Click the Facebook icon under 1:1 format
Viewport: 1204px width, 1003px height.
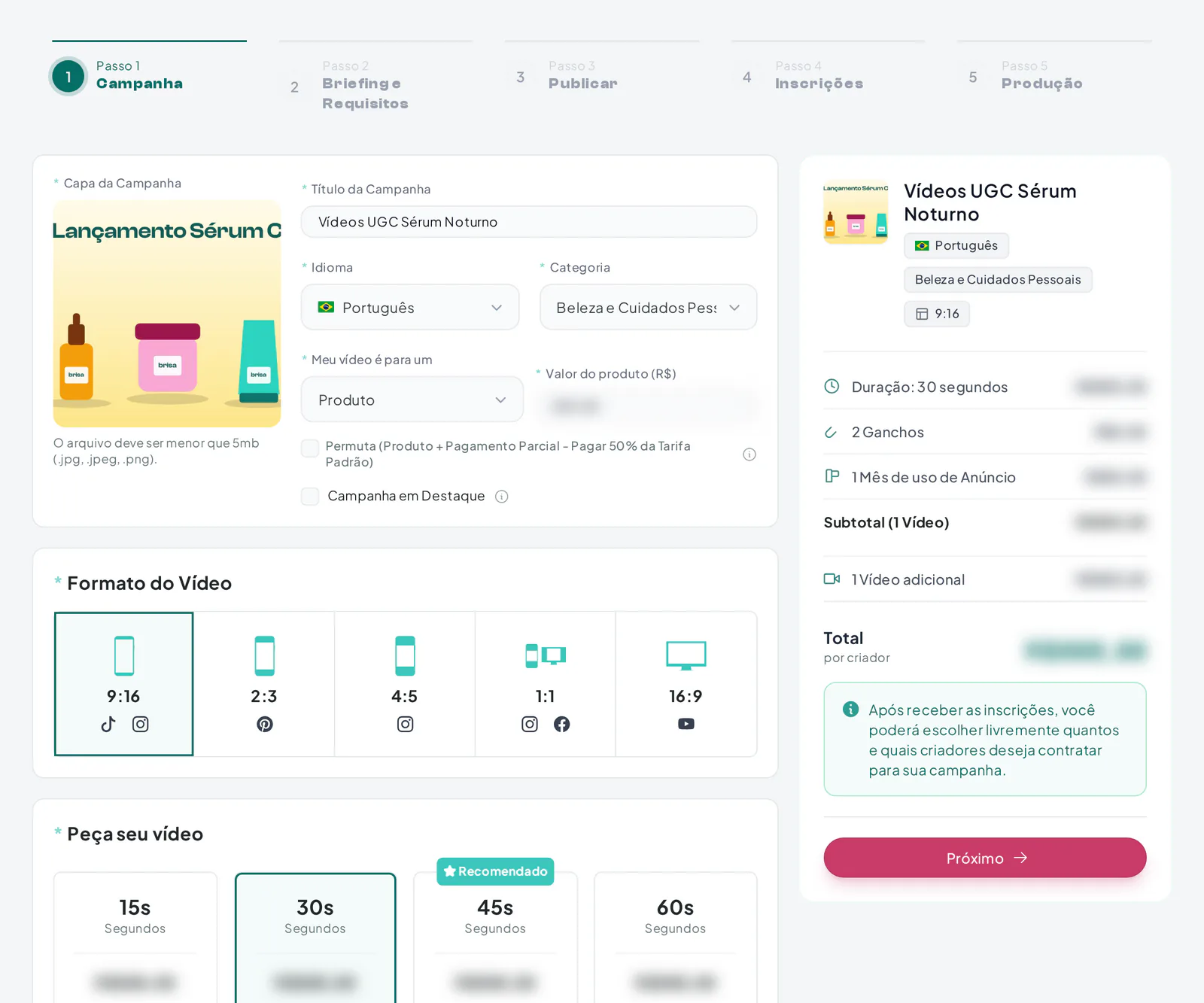pos(562,724)
